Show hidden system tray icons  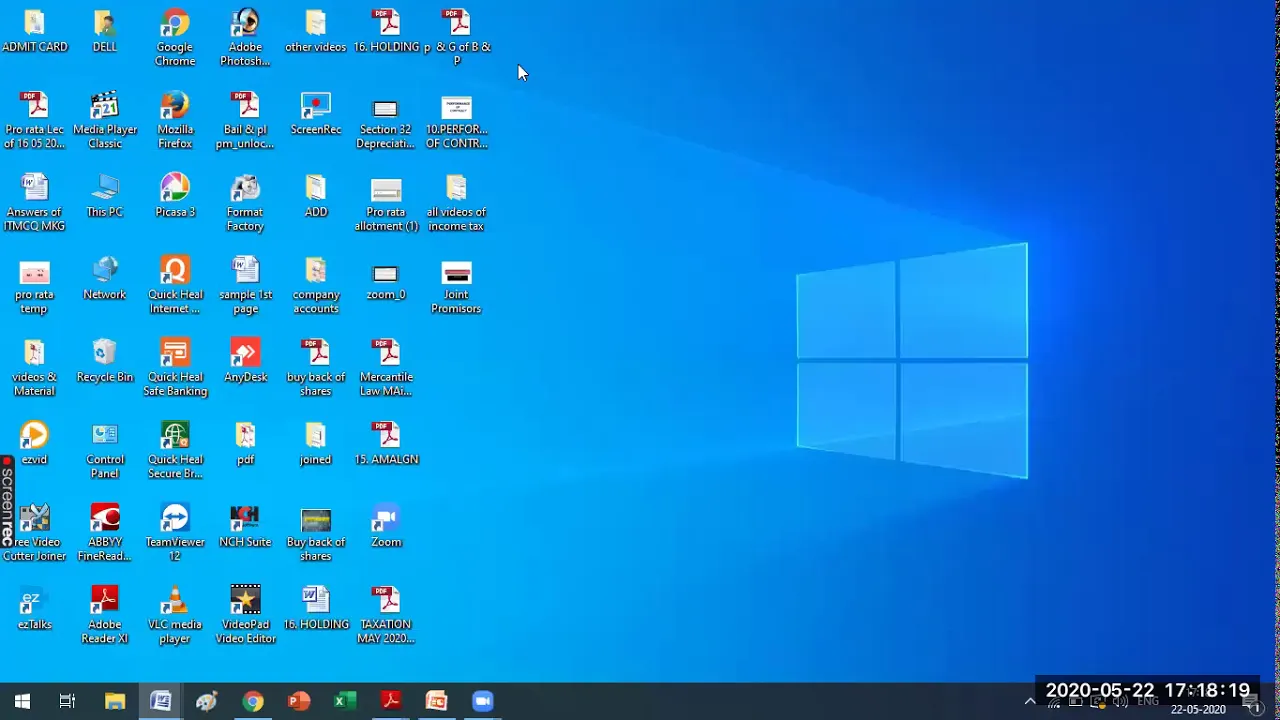click(1030, 702)
